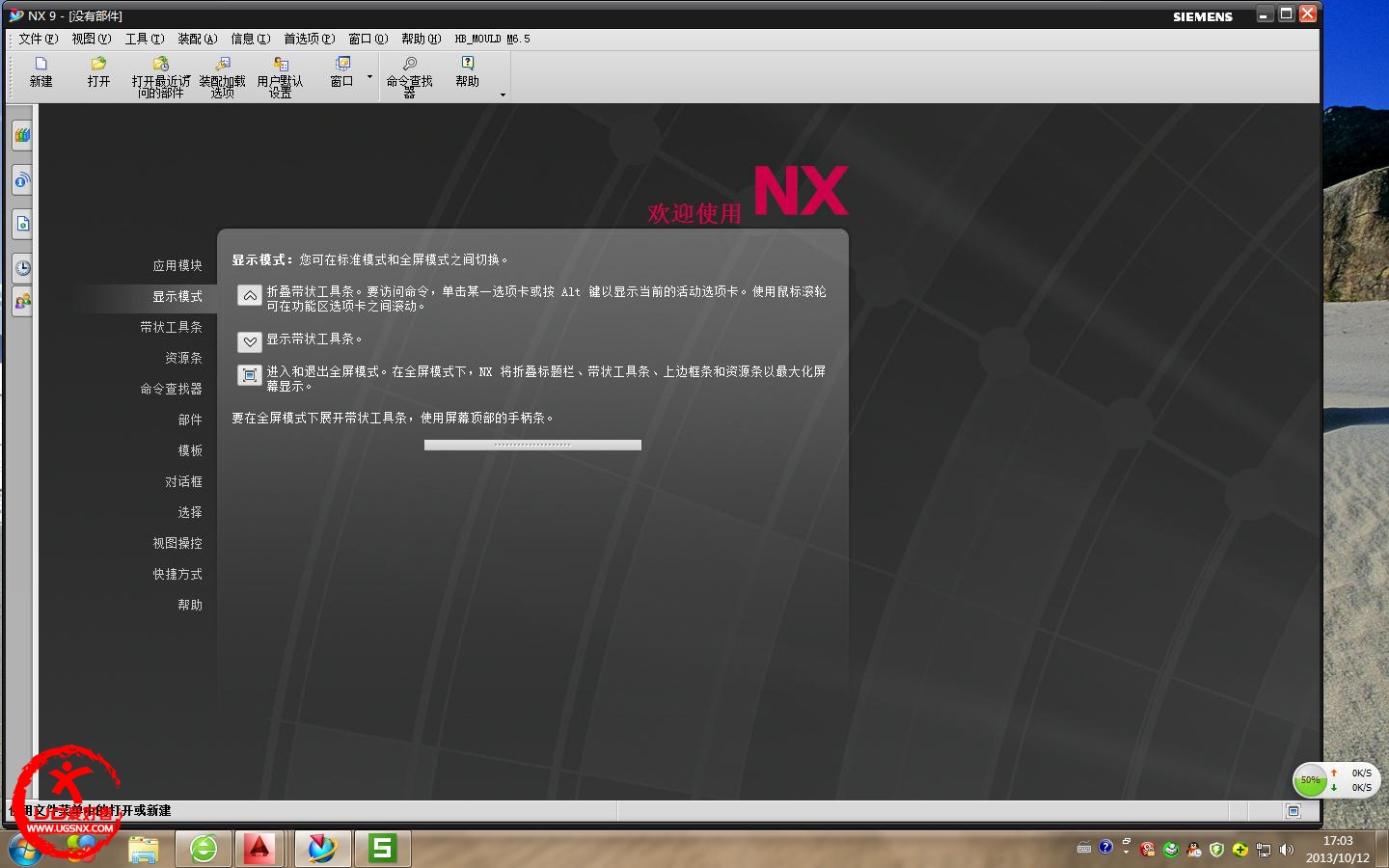Open the HD3D info resource bar tab
This screenshot has width=1389, height=868.
click(x=22, y=180)
